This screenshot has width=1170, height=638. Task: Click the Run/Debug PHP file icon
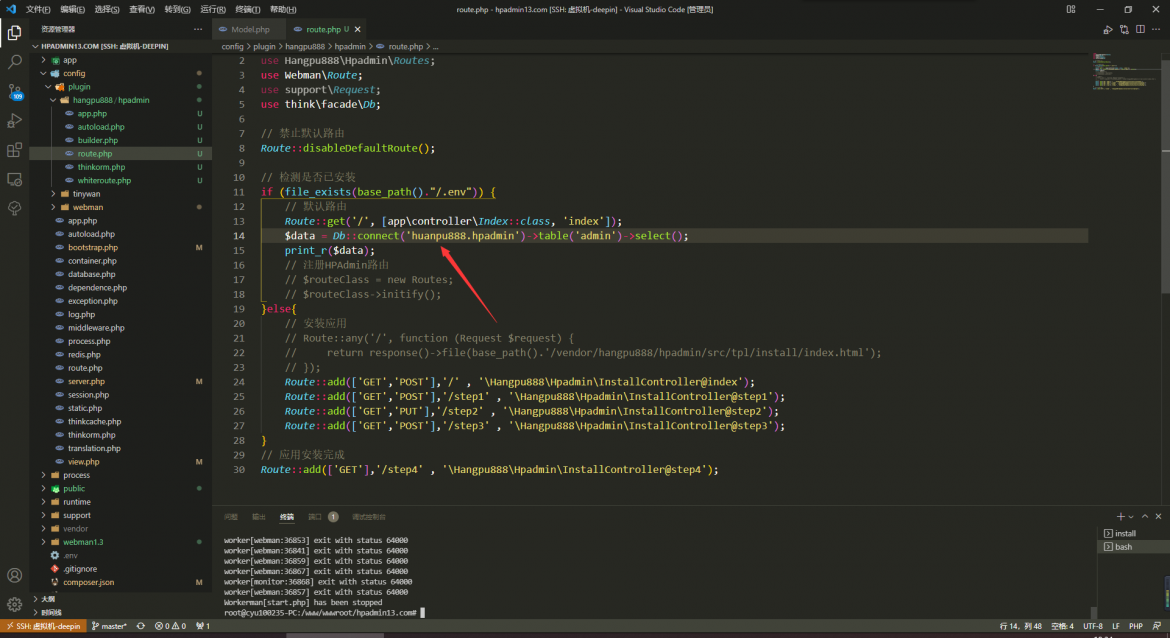1107,29
